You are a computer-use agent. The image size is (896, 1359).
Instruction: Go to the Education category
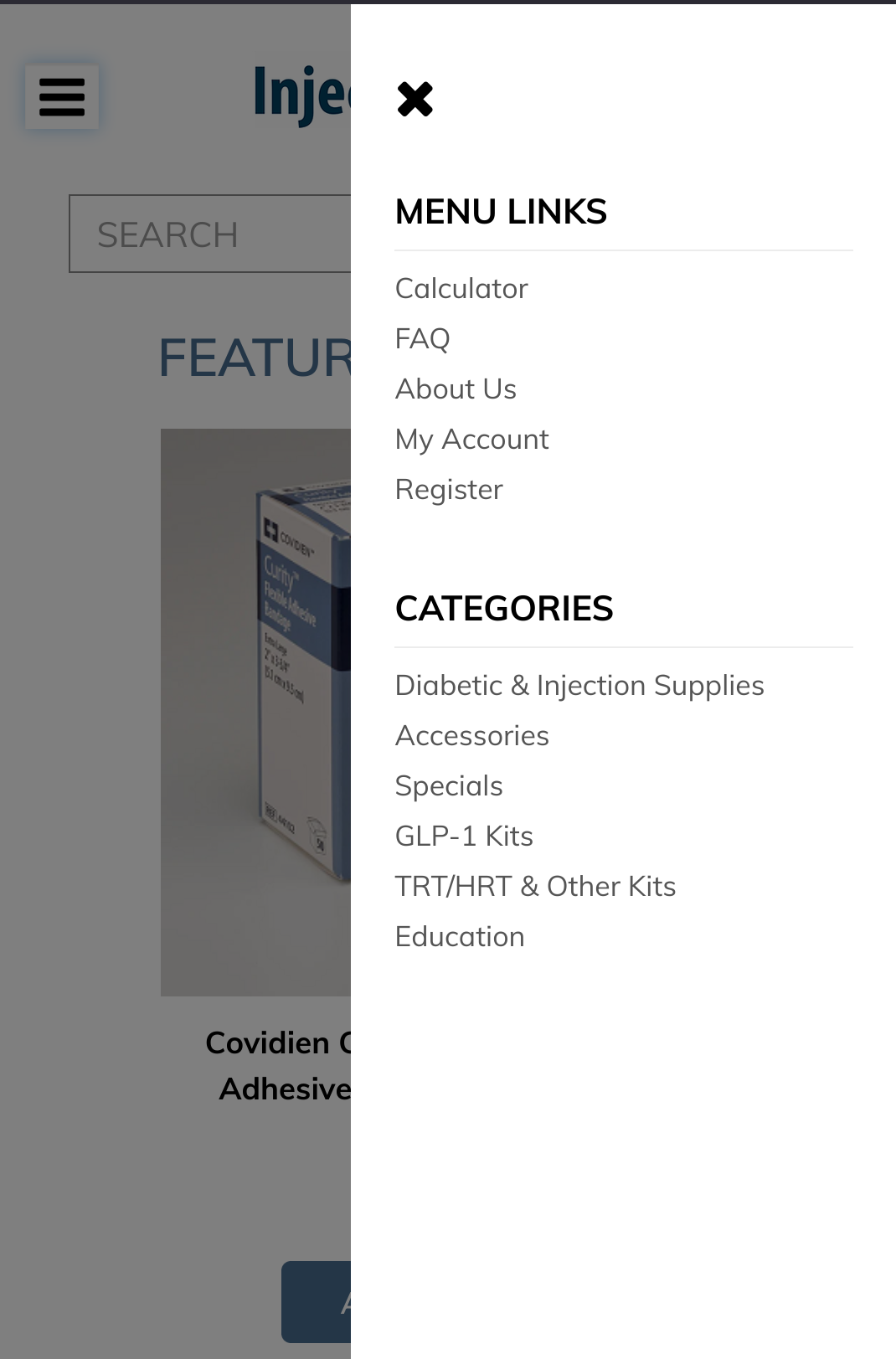point(460,937)
